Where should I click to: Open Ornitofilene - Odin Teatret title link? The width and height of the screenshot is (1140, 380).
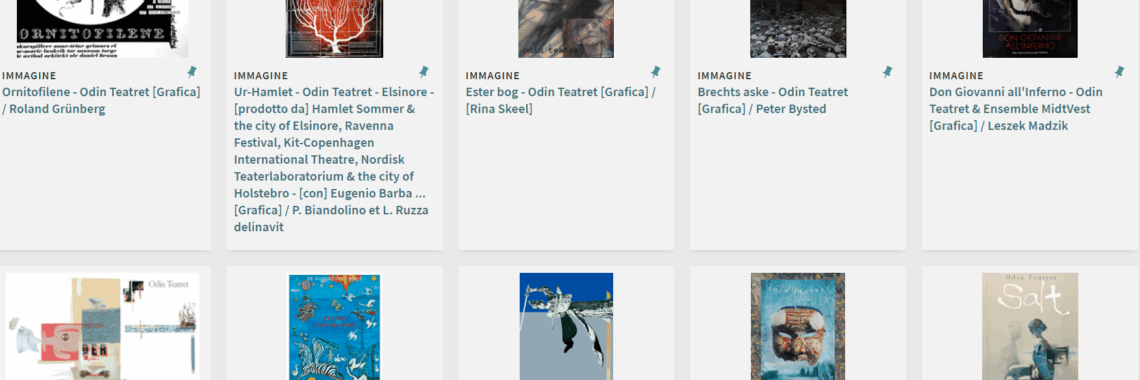pos(101,100)
